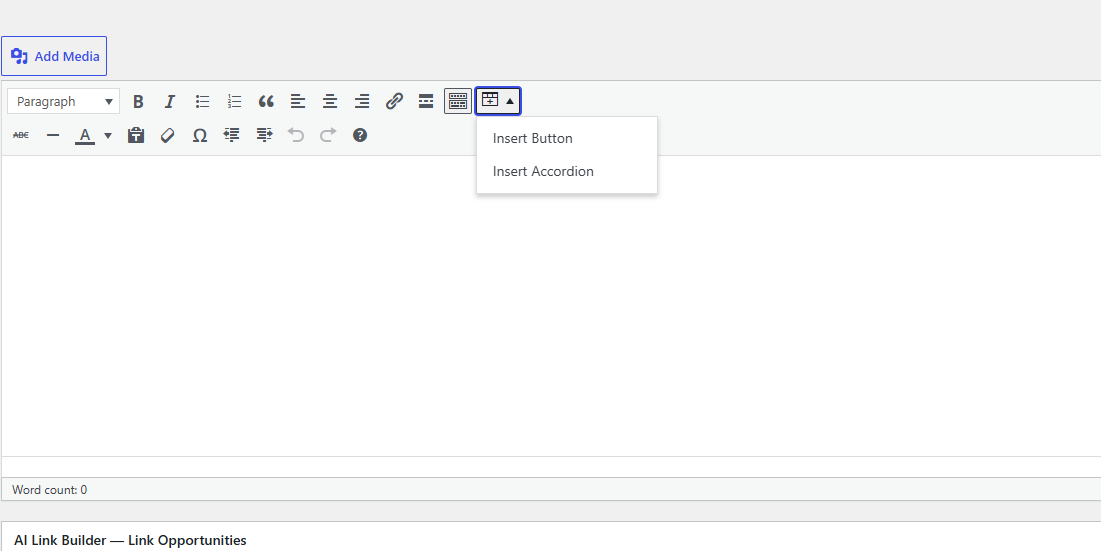Toggle bold formatting
This screenshot has width=1101, height=551.
point(138,101)
